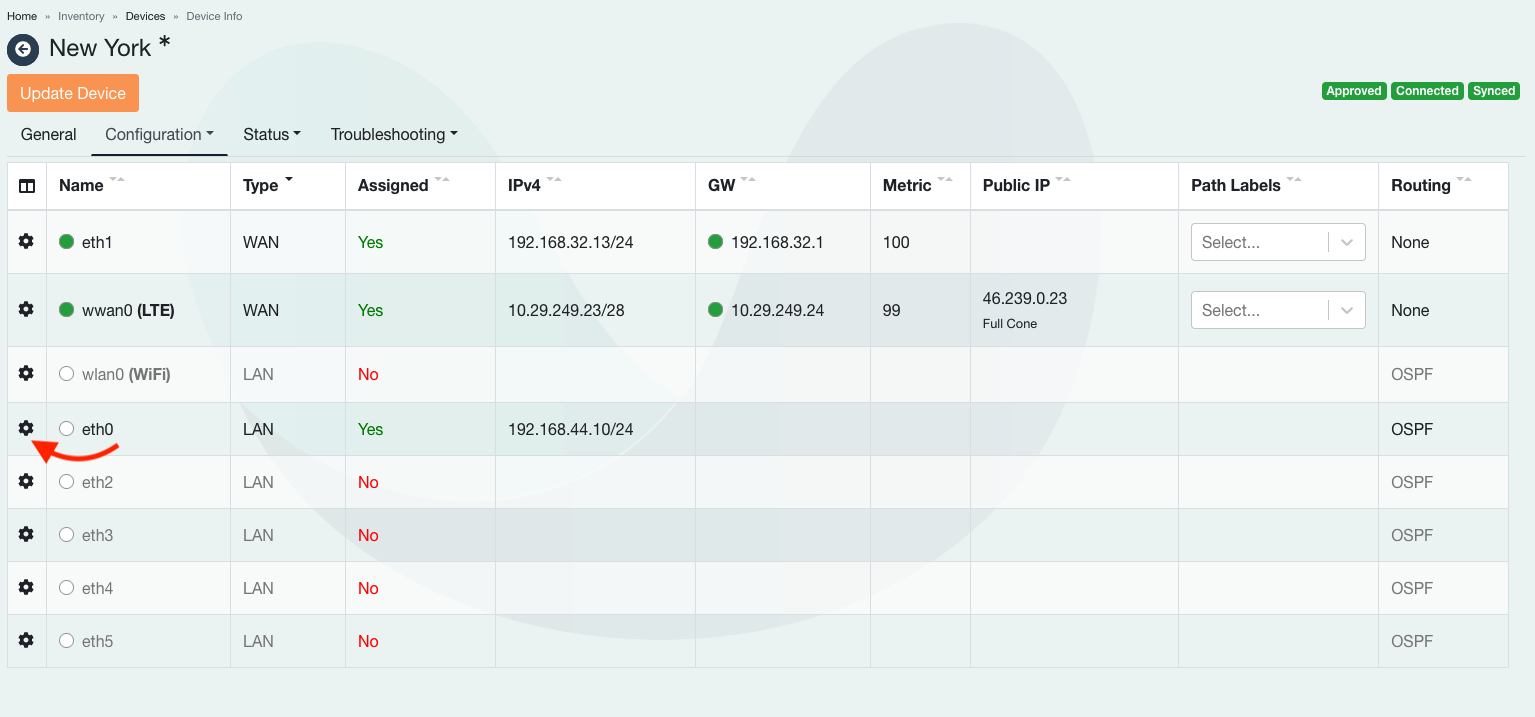Click the eth0 row gear icon
The width and height of the screenshot is (1535, 717).
coord(26,428)
